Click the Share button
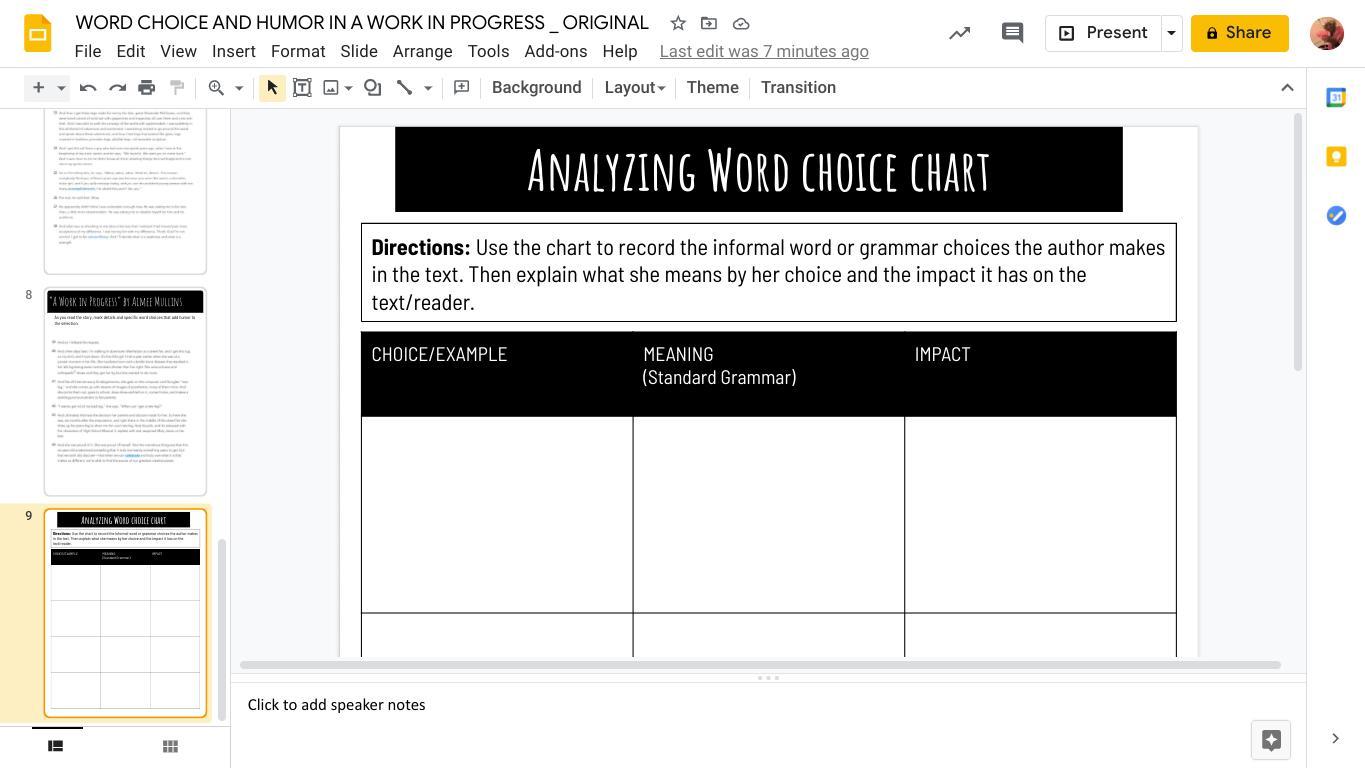The image size is (1365, 768). click(1239, 33)
